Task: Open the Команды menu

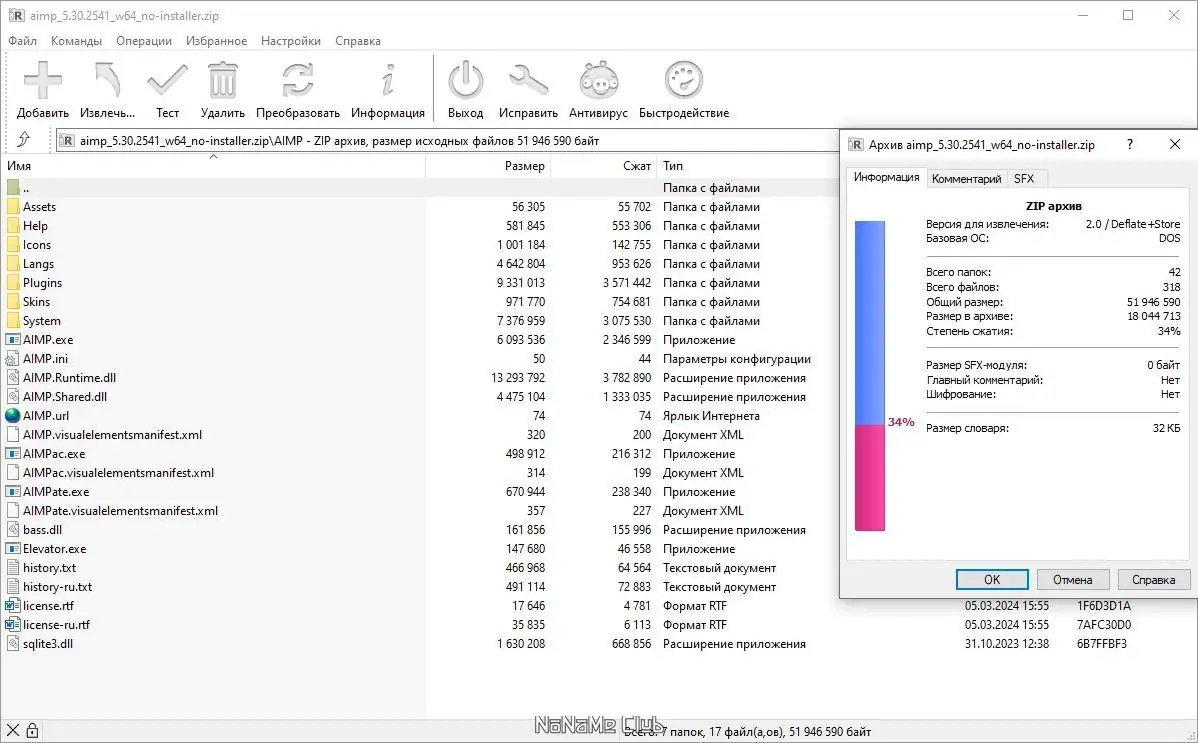Action: pyautogui.click(x=76, y=41)
